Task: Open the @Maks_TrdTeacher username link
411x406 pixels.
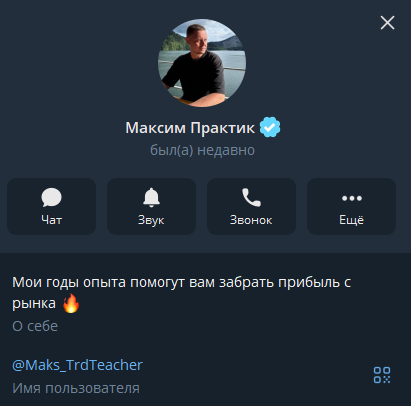Action: (x=77, y=365)
